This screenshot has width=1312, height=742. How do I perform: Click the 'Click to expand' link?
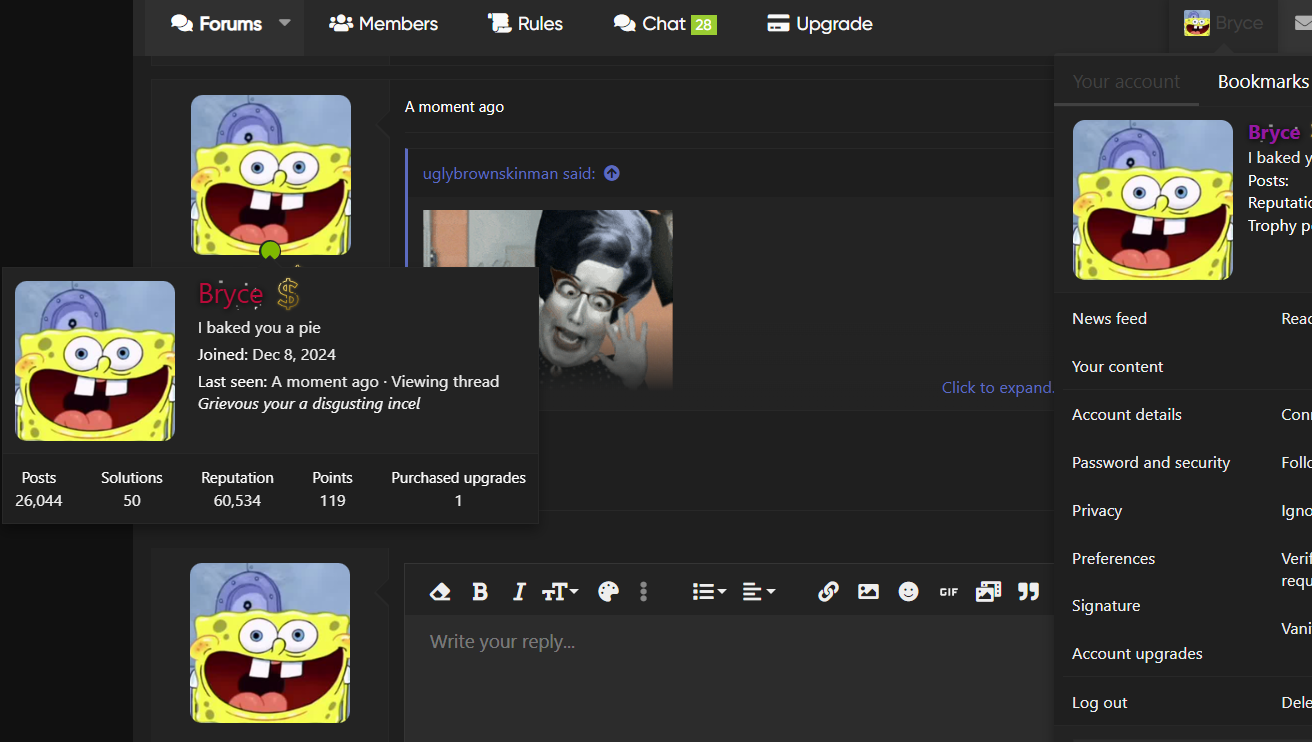click(x=998, y=388)
